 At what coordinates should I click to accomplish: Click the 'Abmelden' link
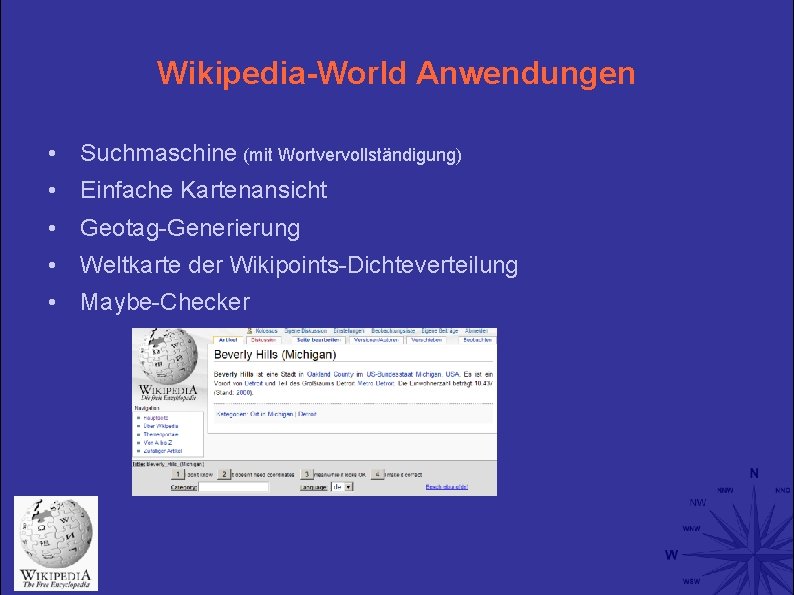click(476, 331)
